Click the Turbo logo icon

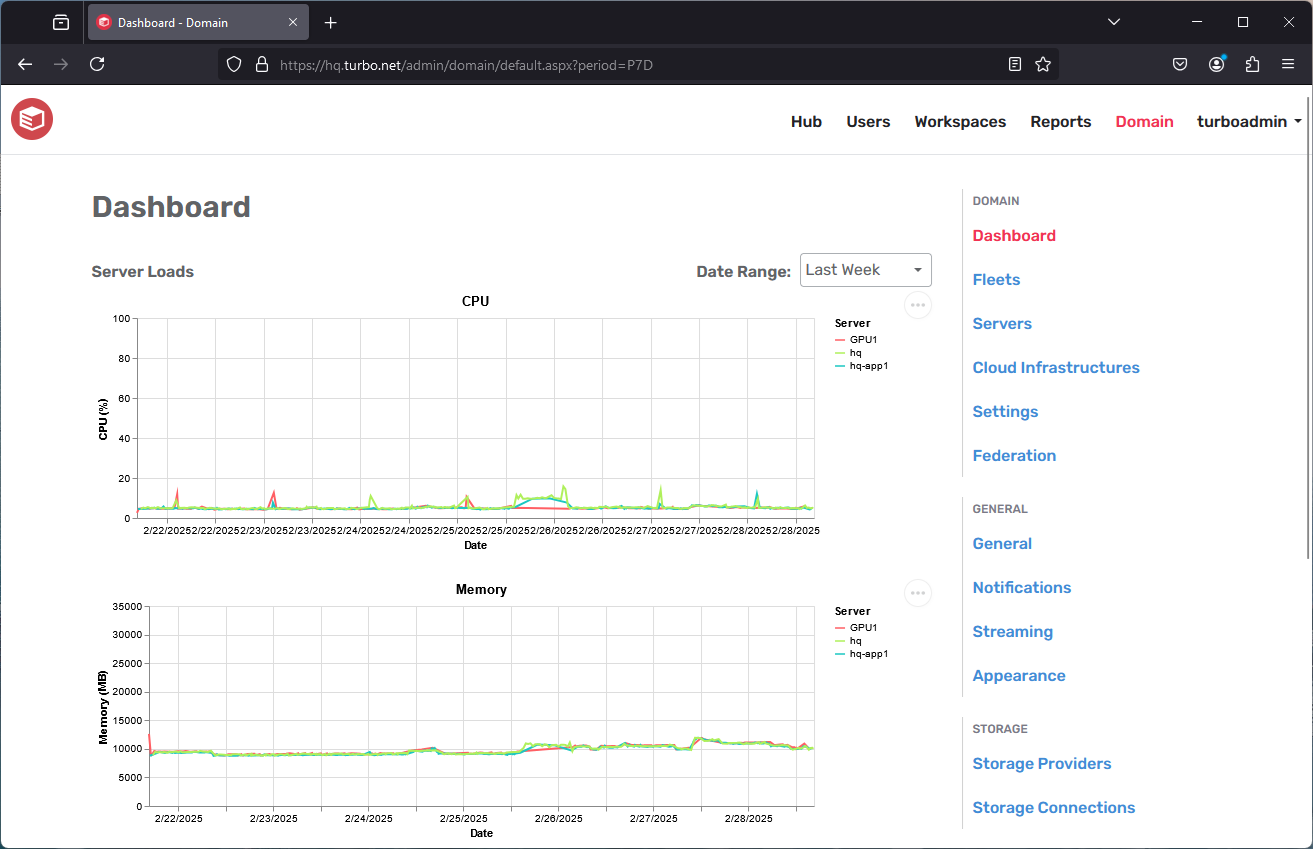click(31, 119)
